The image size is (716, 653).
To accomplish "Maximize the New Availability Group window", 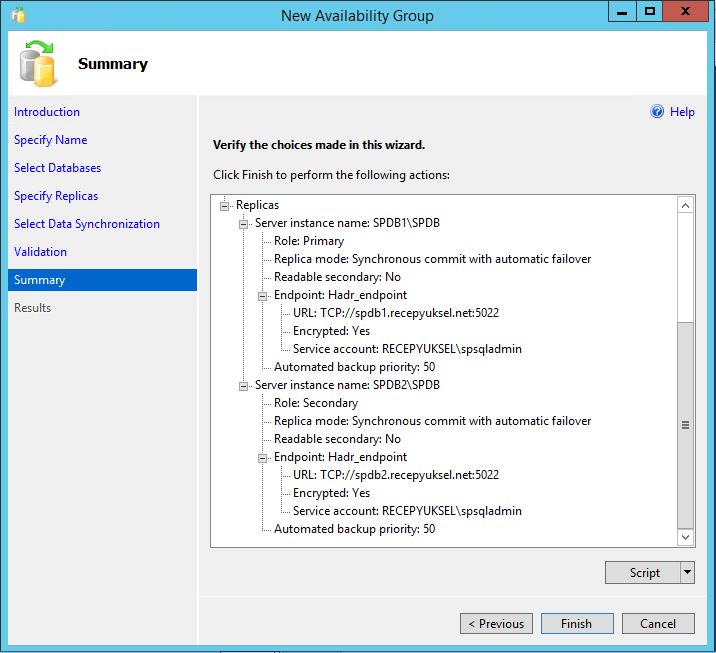I will (x=650, y=11).
